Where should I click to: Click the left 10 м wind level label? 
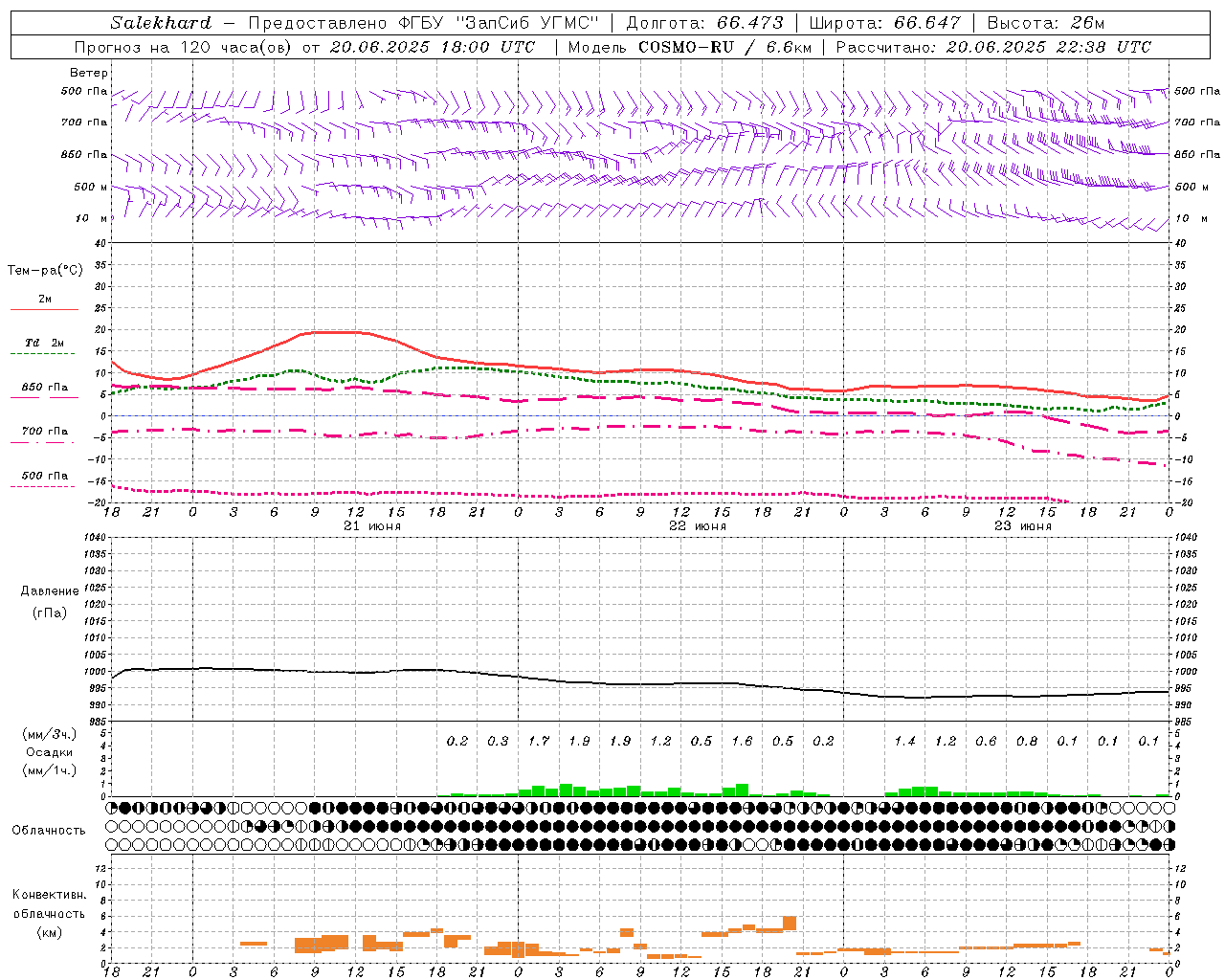pyautogui.click(x=92, y=218)
